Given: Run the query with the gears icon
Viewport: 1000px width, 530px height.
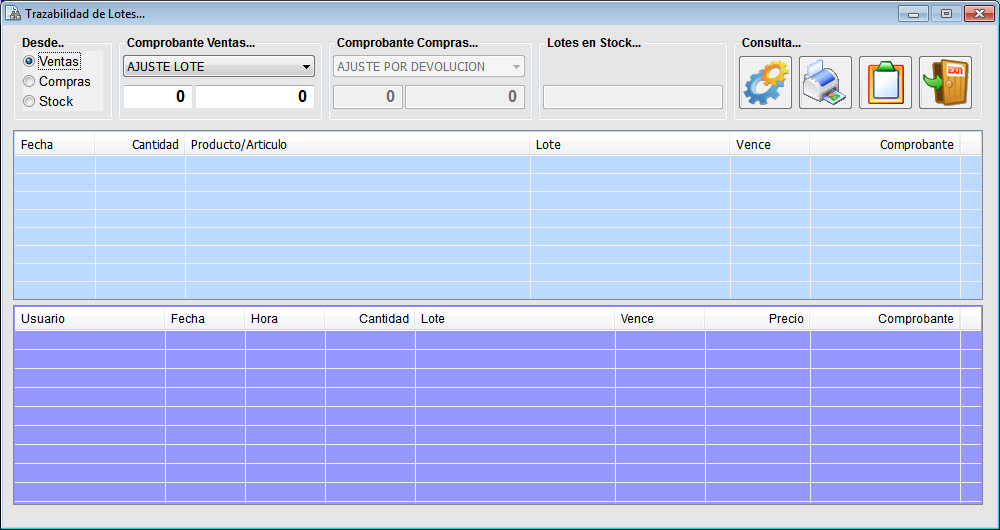Looking at the screenshot, I should 765,82.
